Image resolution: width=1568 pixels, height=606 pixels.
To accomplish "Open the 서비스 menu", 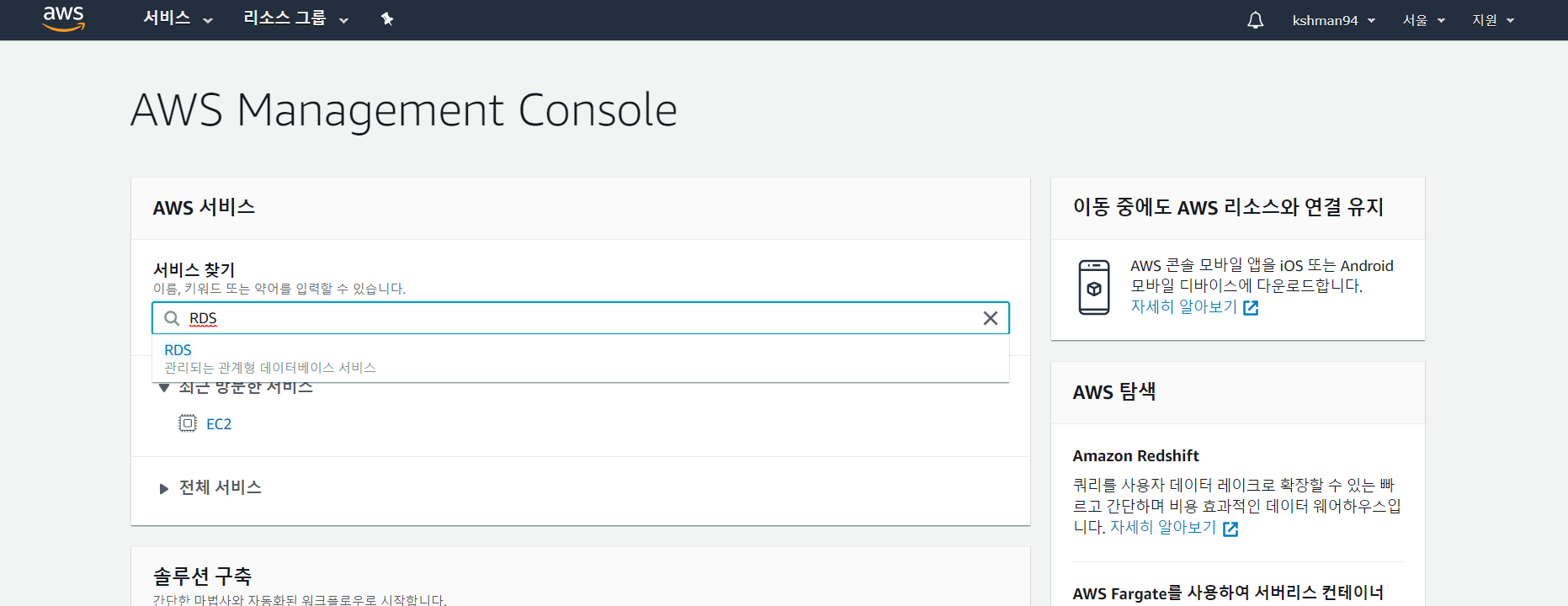I will click(x=178, y=19).
